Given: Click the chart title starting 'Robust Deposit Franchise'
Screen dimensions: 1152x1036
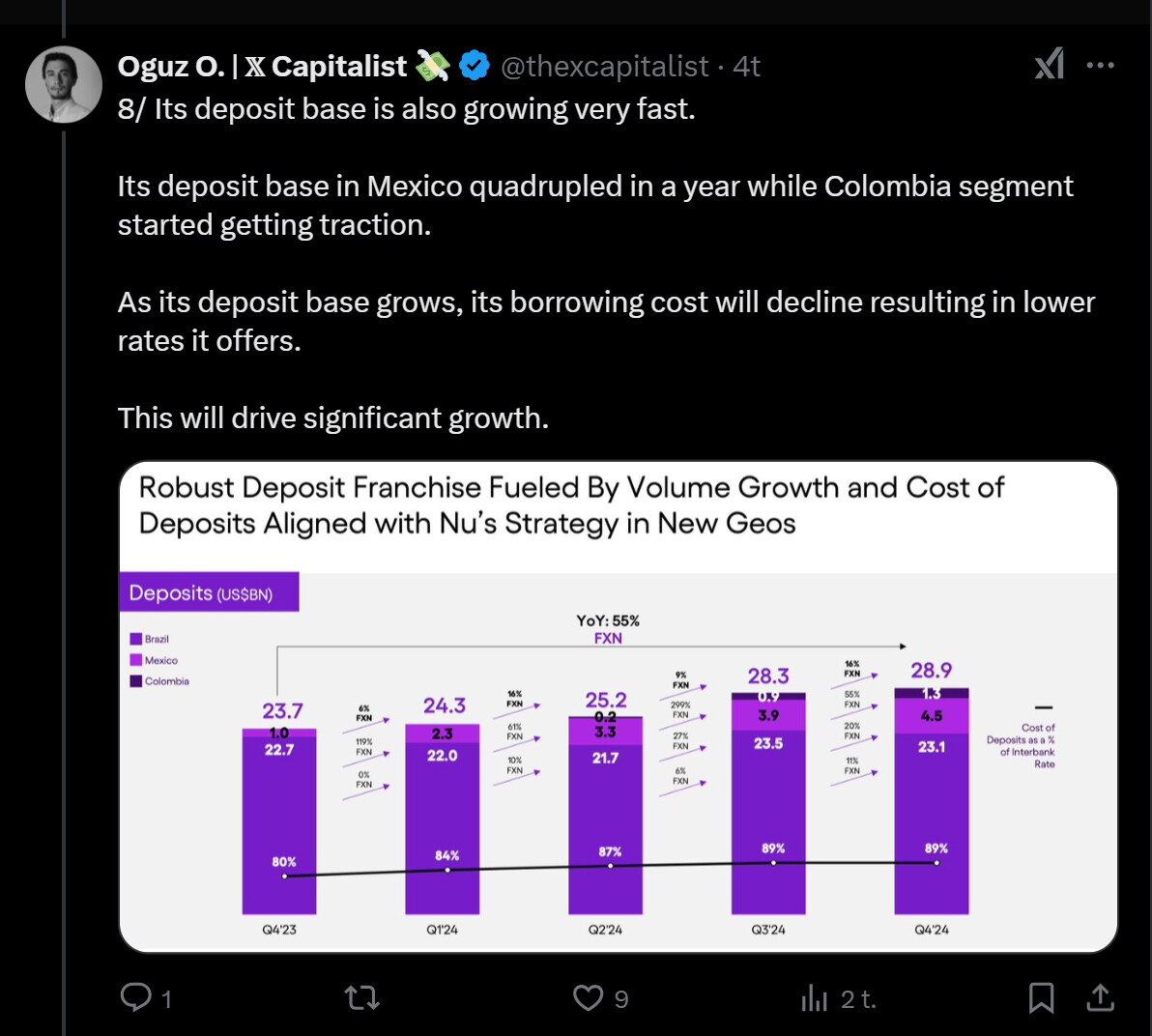Looking at the screenshot, I should [570, 504].
